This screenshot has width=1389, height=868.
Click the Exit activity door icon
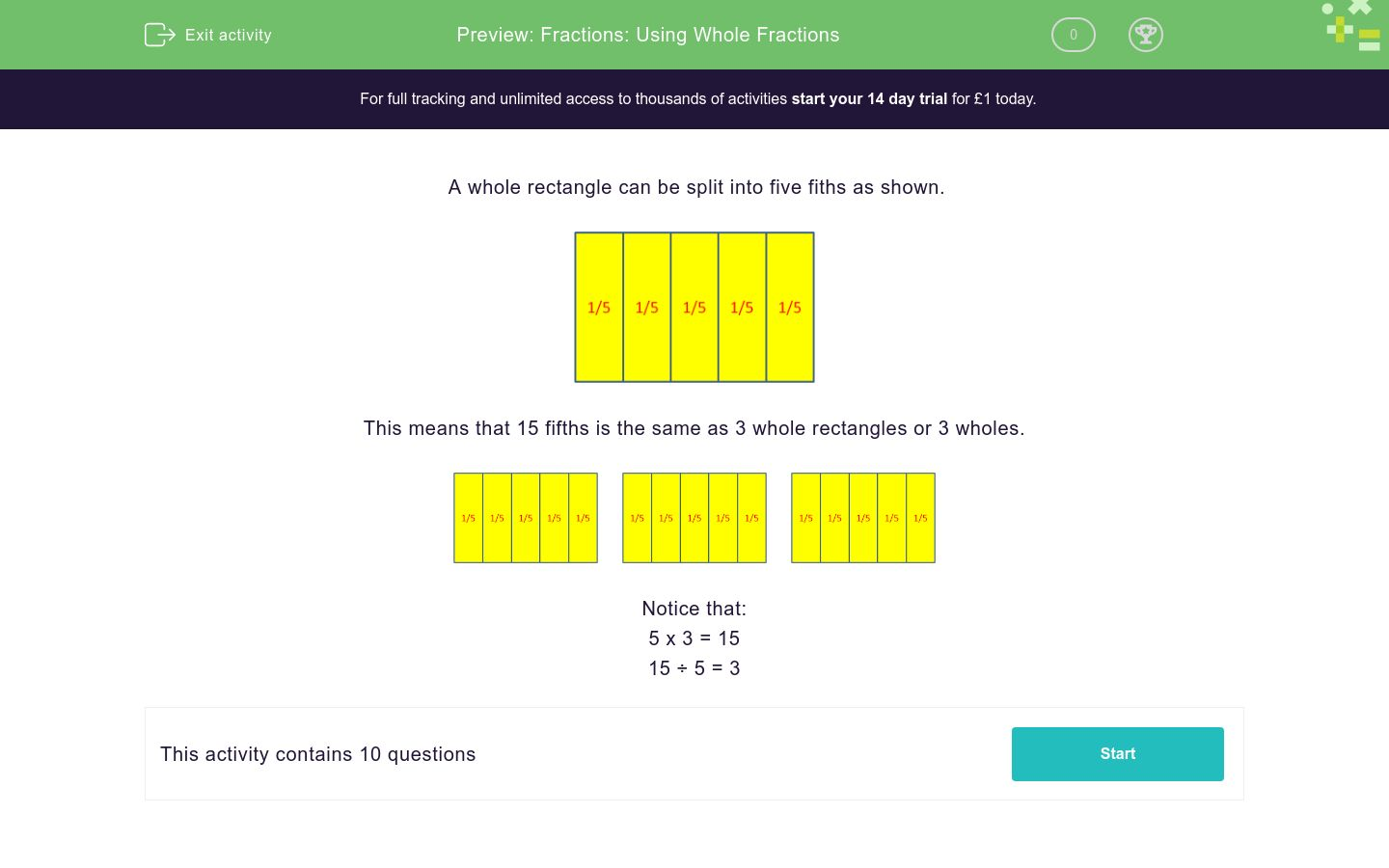tap(160, 35)
